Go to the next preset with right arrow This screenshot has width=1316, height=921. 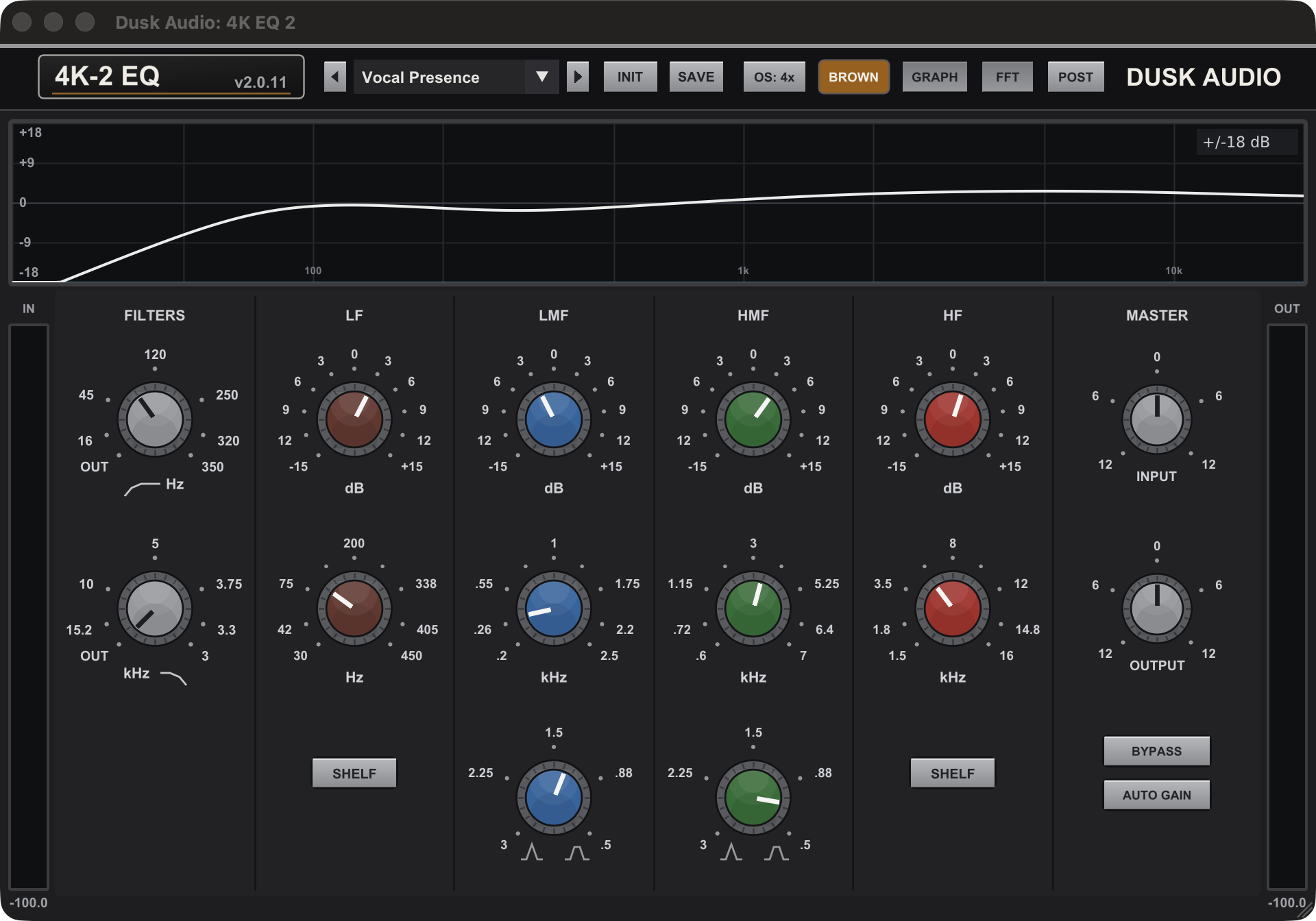pos(578,77)
